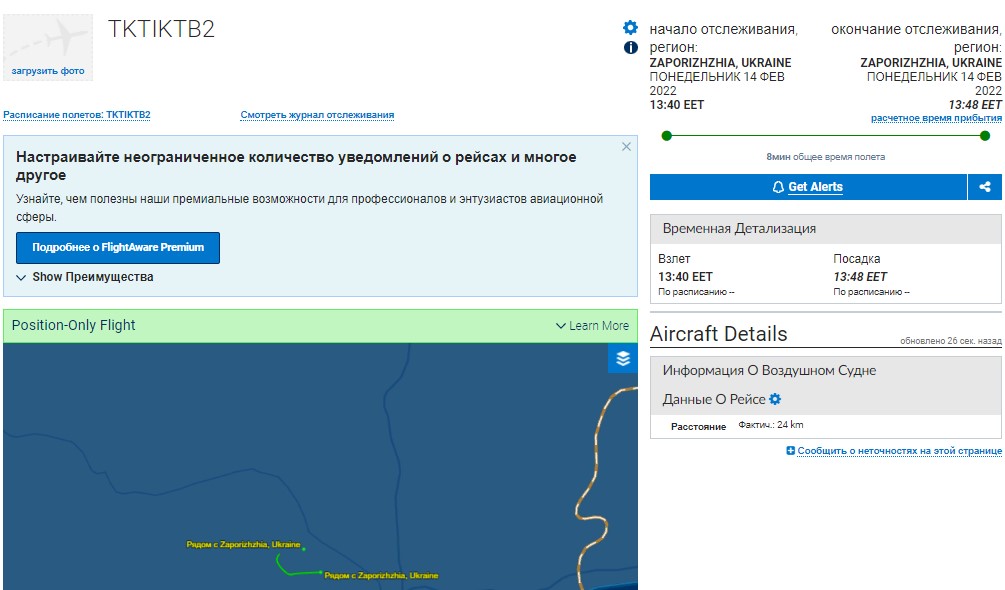Click the plus icon beside report inaccuracies
This screenshot has width=1005, height=590.
790,451
